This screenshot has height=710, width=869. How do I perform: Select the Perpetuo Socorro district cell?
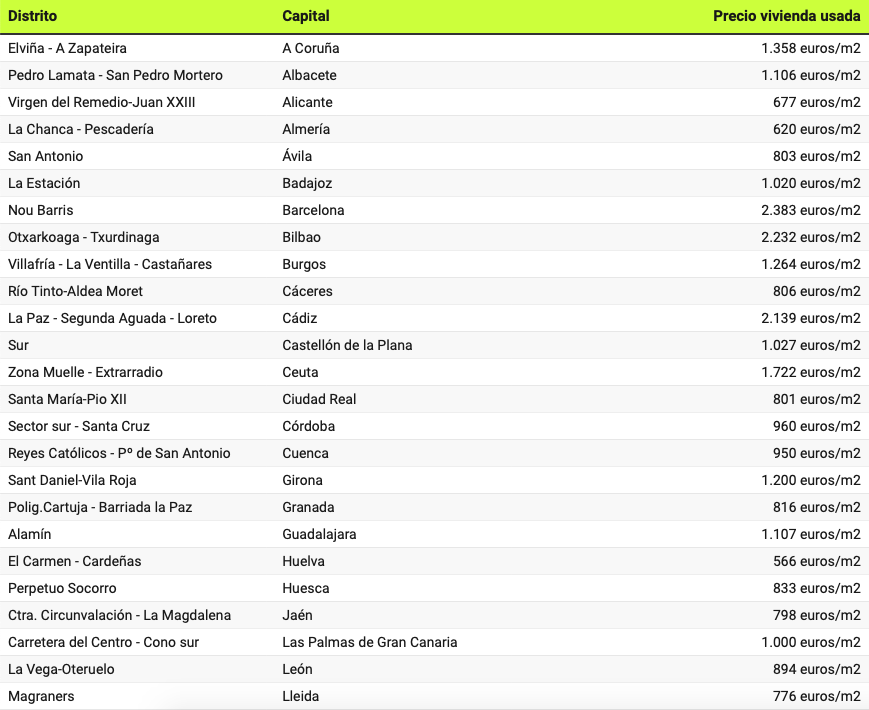pos(62,588)
